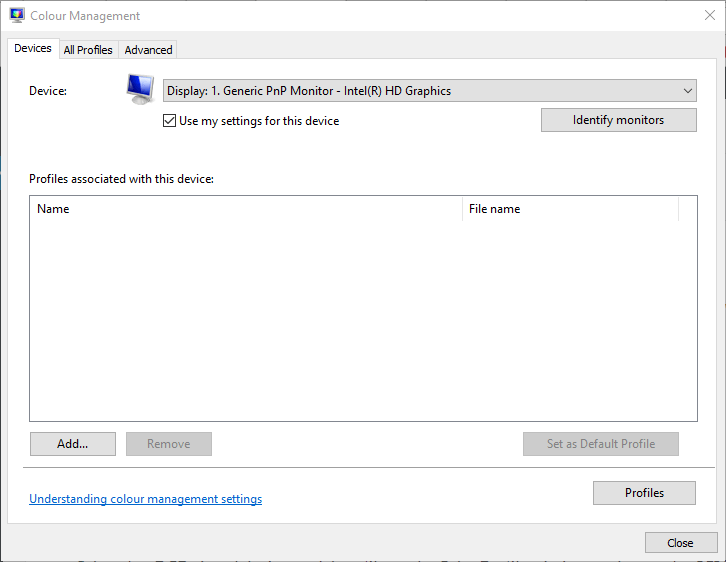Open the Advanced tab
The width and height of the screenshot is (726, 562).
148,50
